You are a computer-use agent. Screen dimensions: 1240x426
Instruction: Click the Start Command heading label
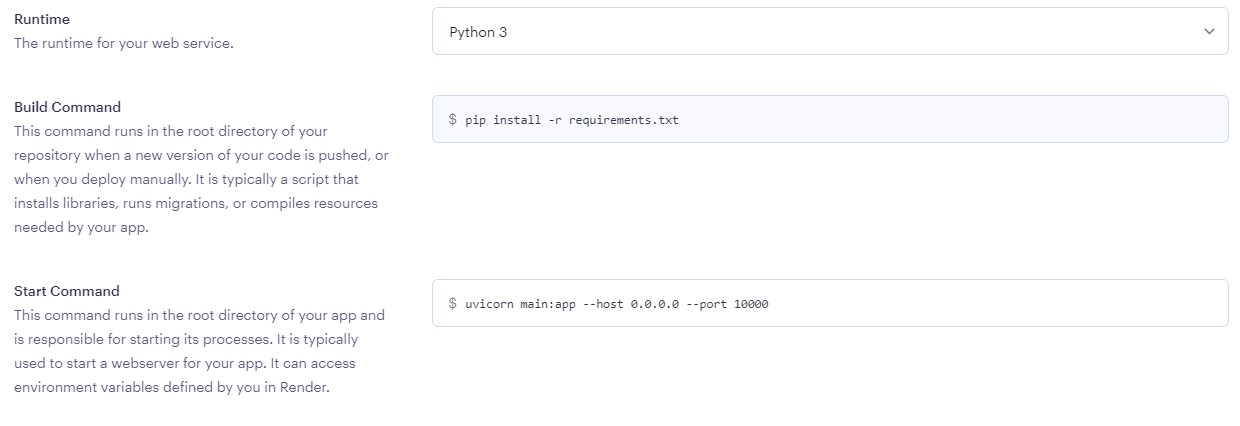tap(66, 291)
